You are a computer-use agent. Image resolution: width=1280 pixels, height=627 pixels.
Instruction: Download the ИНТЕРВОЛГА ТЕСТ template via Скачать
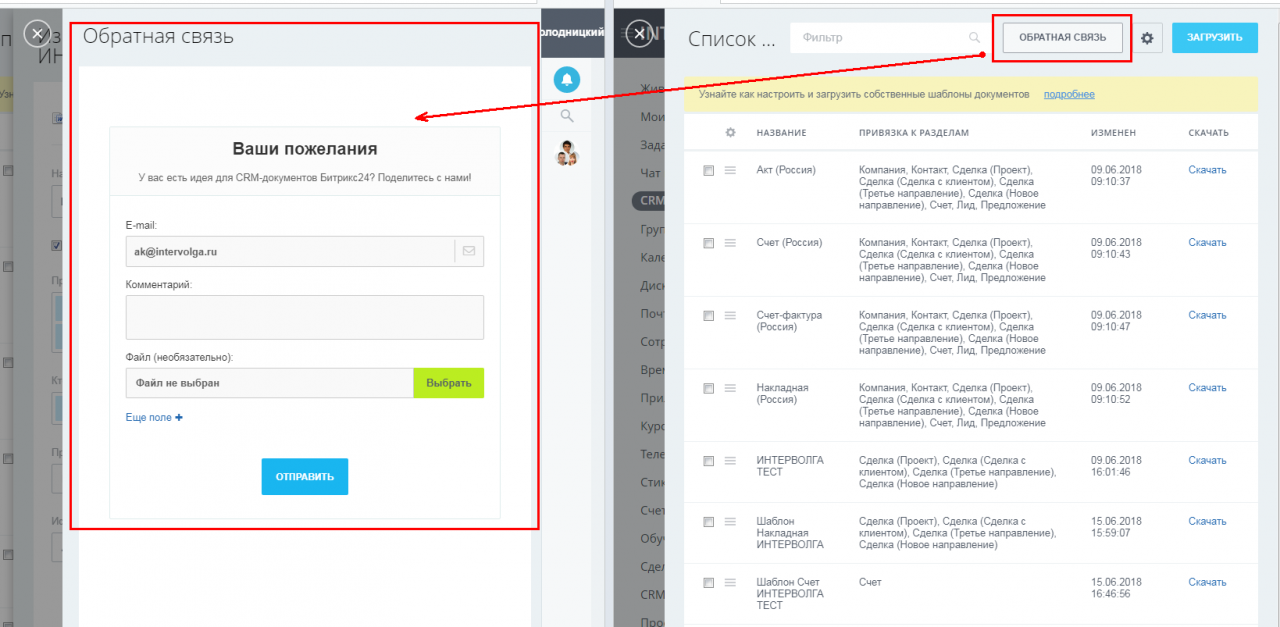[x=1207, y=460]
